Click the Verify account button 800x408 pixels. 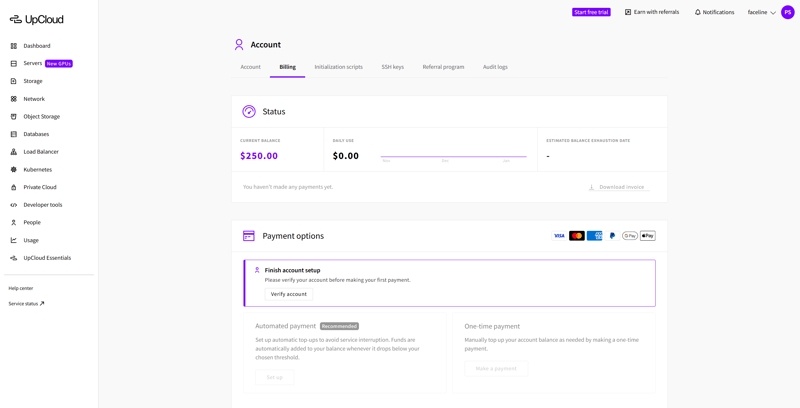pos(289,294)
